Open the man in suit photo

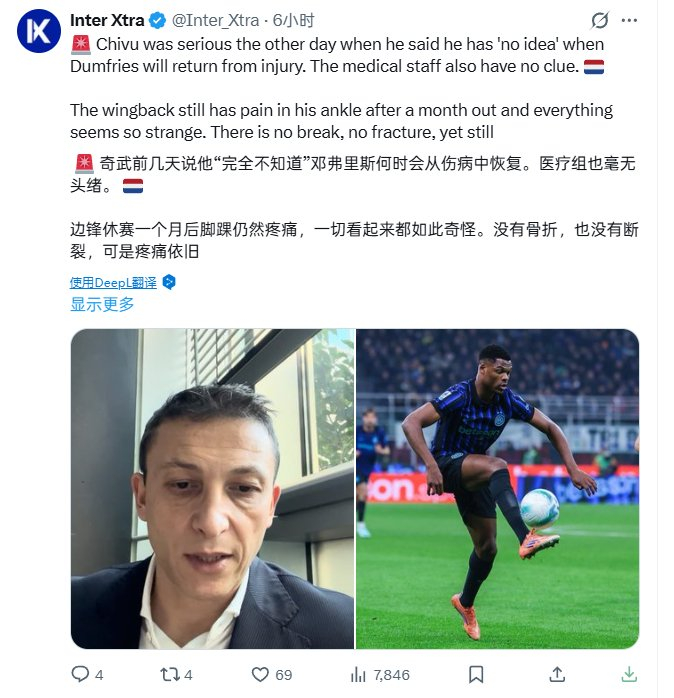point(213,488)
